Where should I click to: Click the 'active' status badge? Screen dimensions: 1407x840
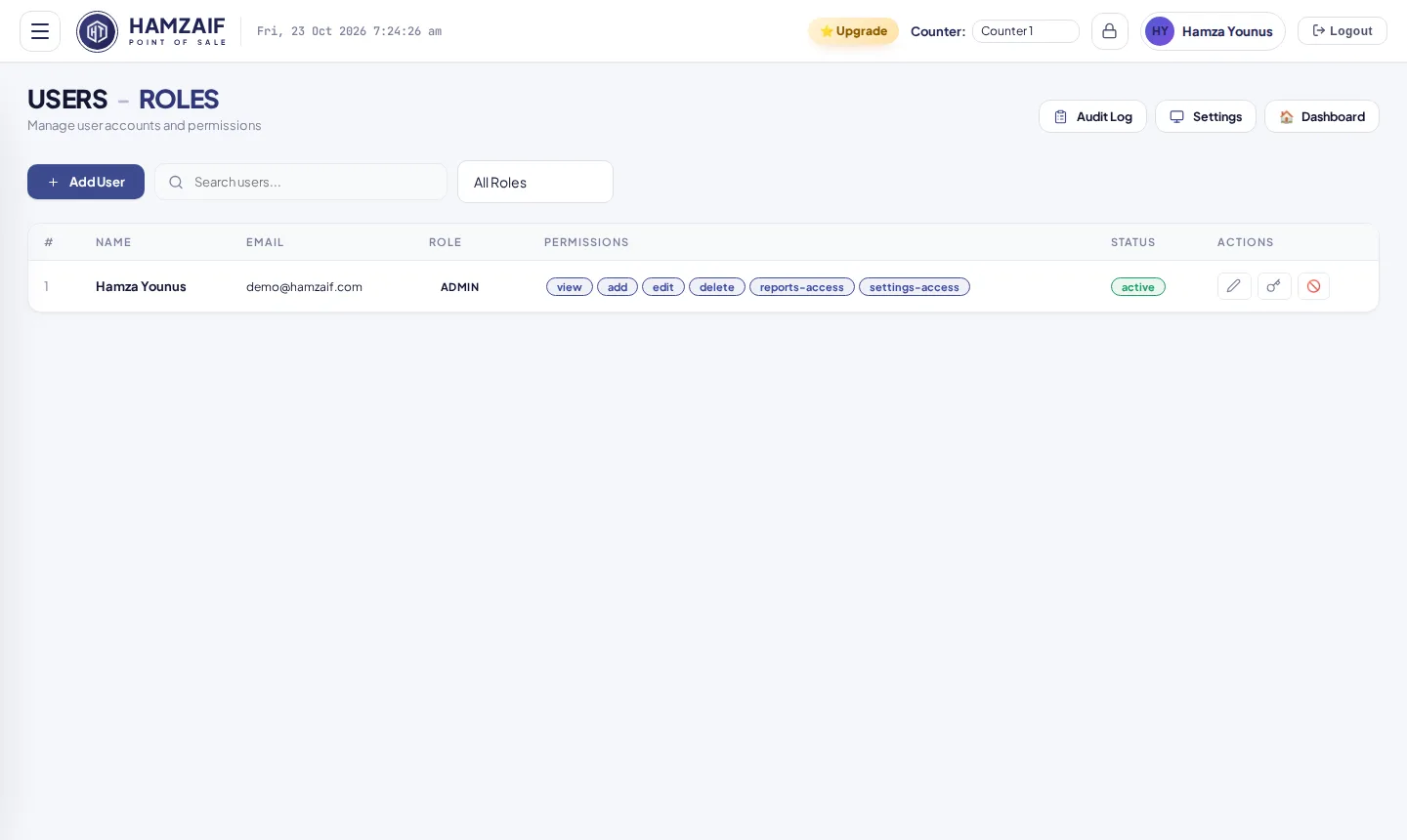pos(1138,287)
